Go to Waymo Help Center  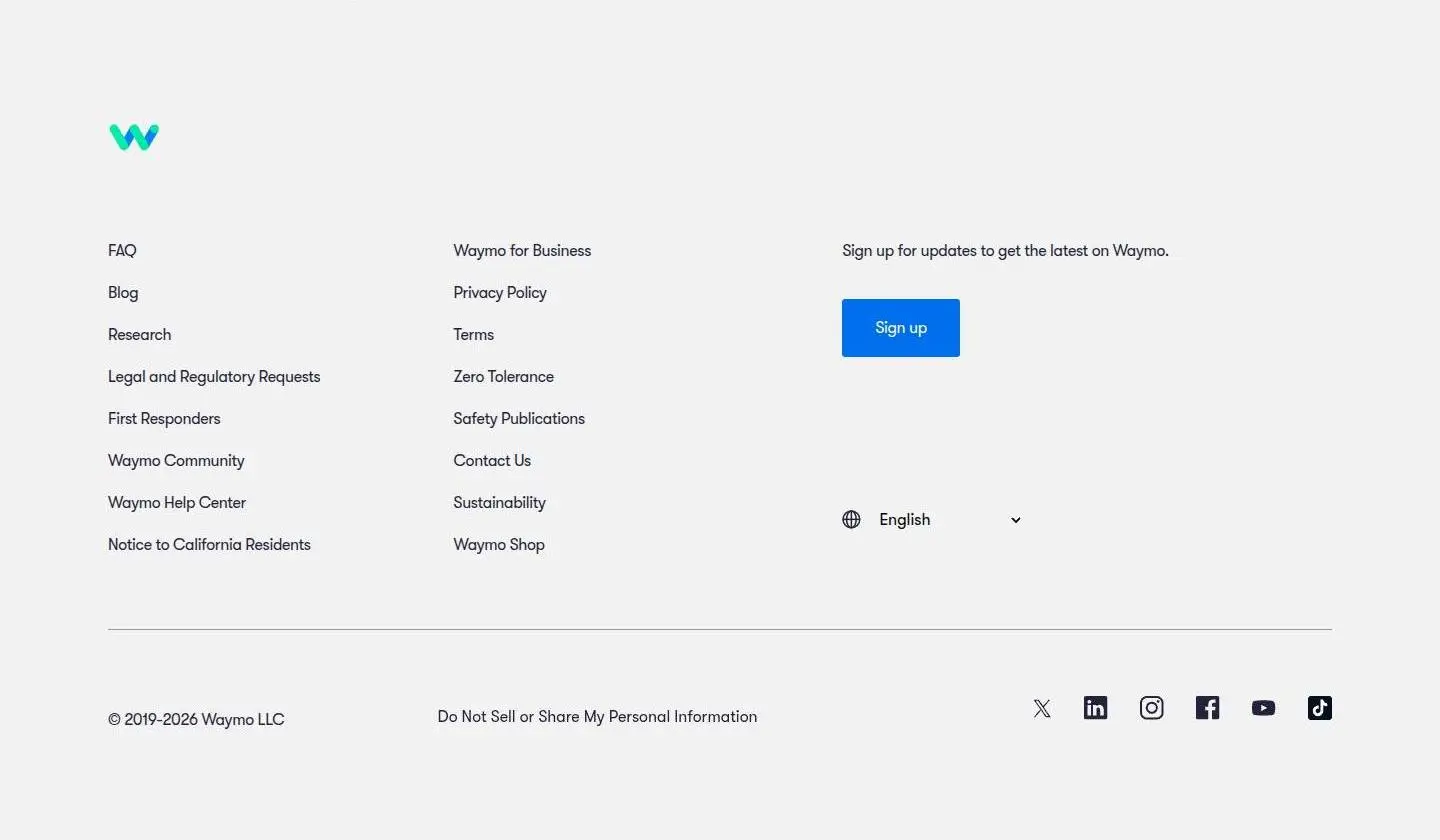177,503
